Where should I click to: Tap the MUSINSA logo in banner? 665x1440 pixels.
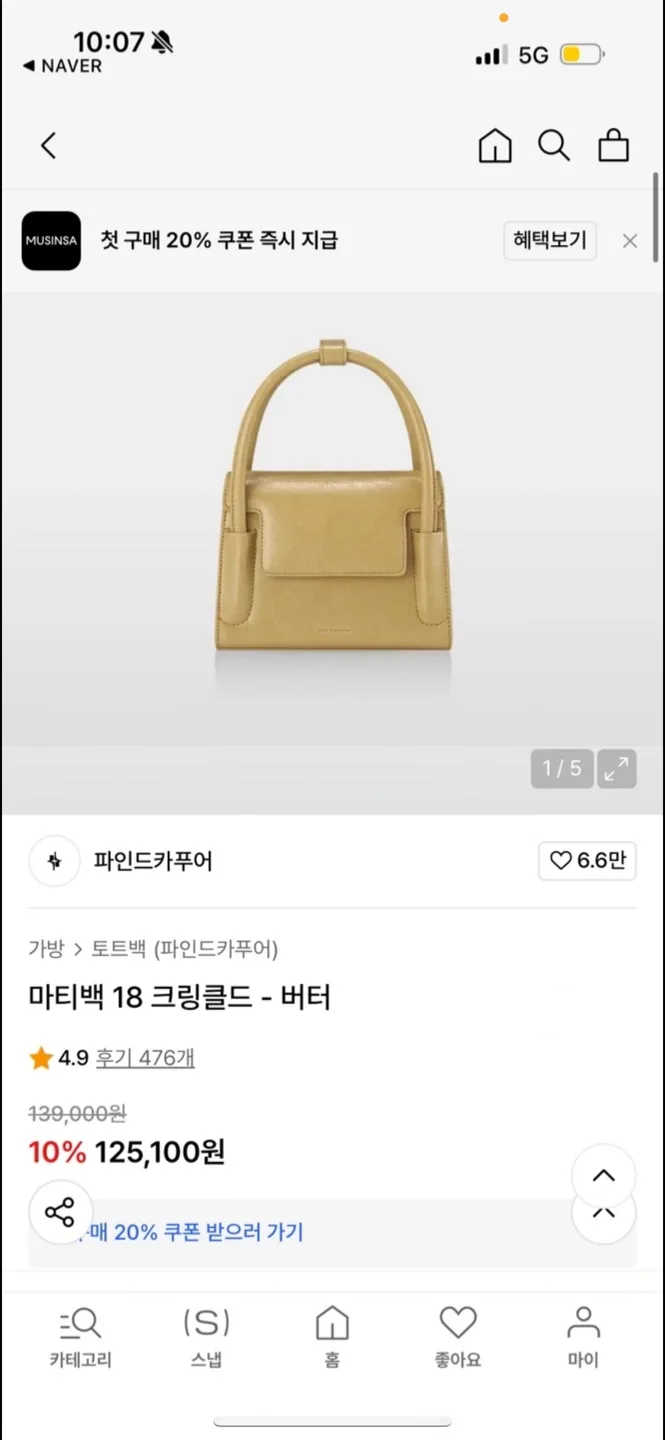[x=51, y=240]
